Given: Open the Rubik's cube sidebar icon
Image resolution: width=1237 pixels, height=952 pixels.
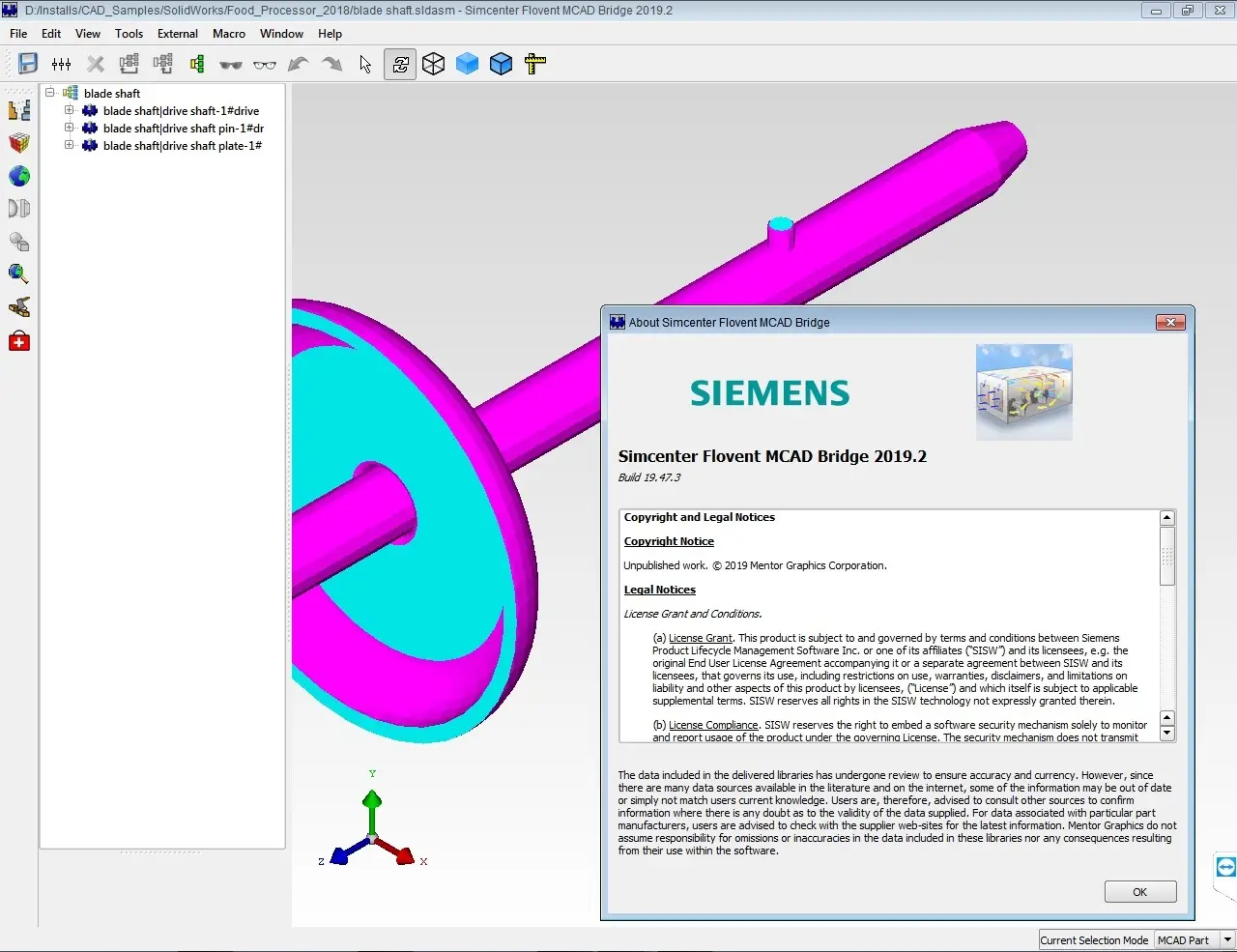Looking at the screenshot, I should (x=19, y=143).
